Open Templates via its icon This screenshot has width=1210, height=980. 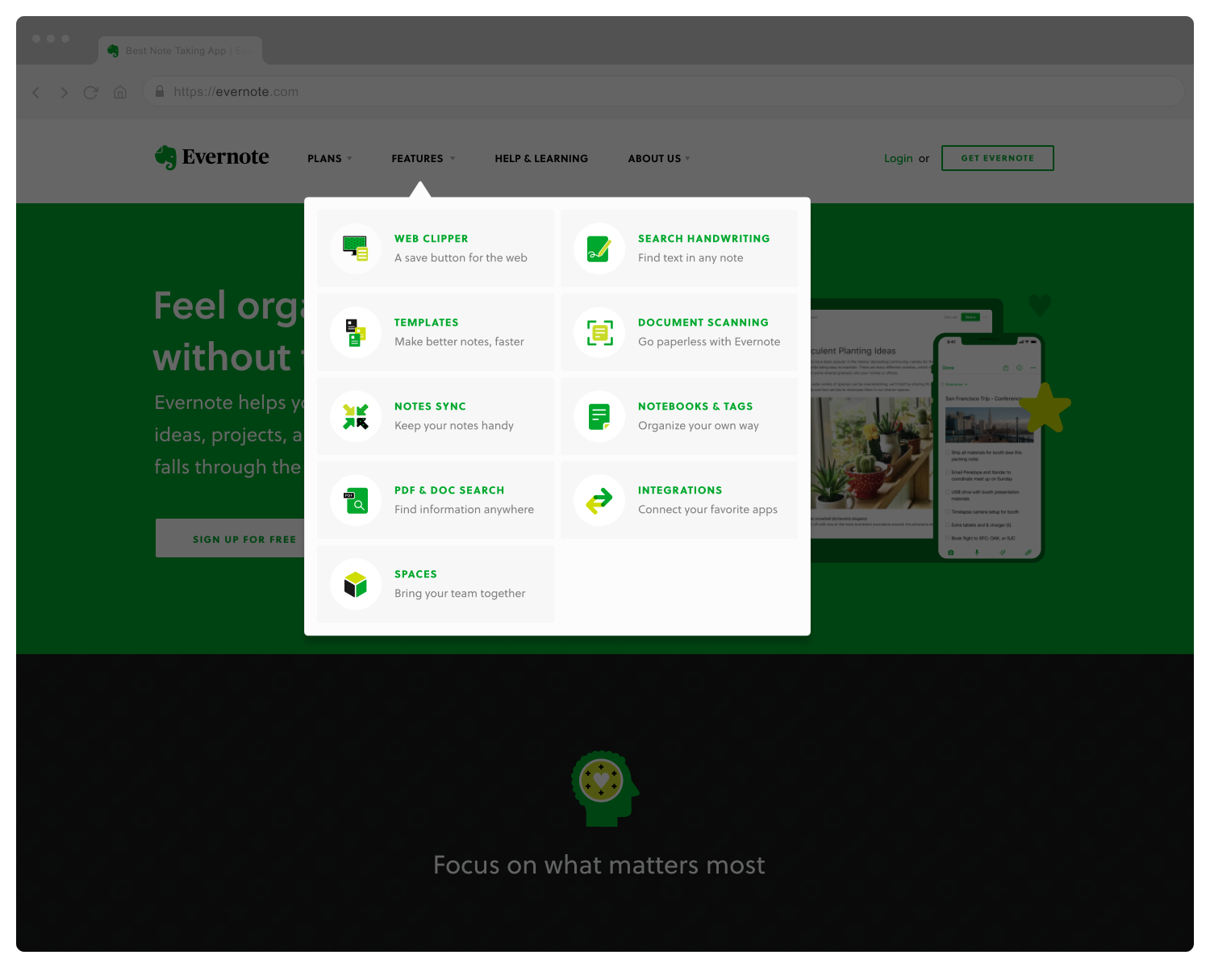click(x=355, y=332)
